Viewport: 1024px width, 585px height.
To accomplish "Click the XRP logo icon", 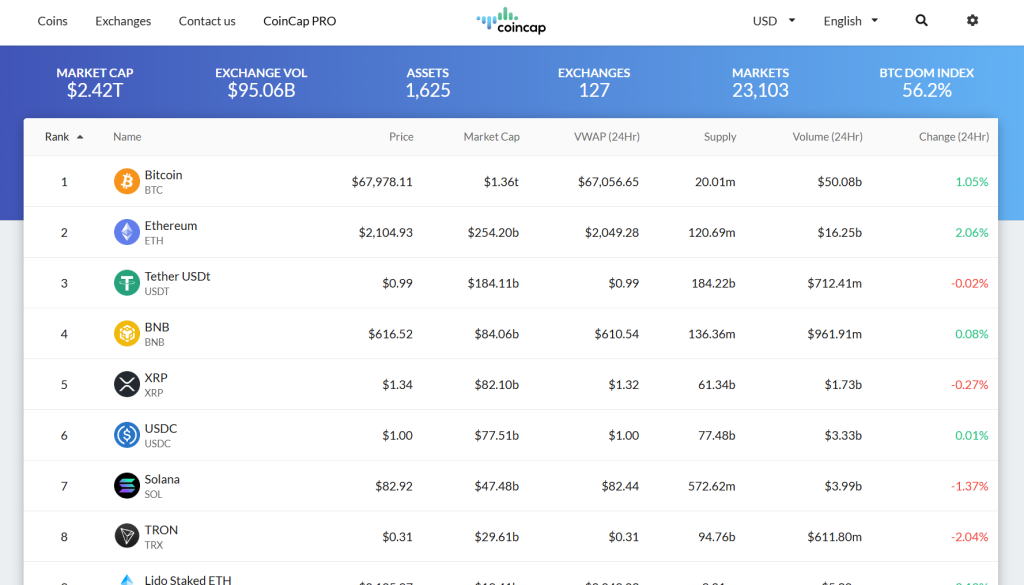I will coord(126,384).
